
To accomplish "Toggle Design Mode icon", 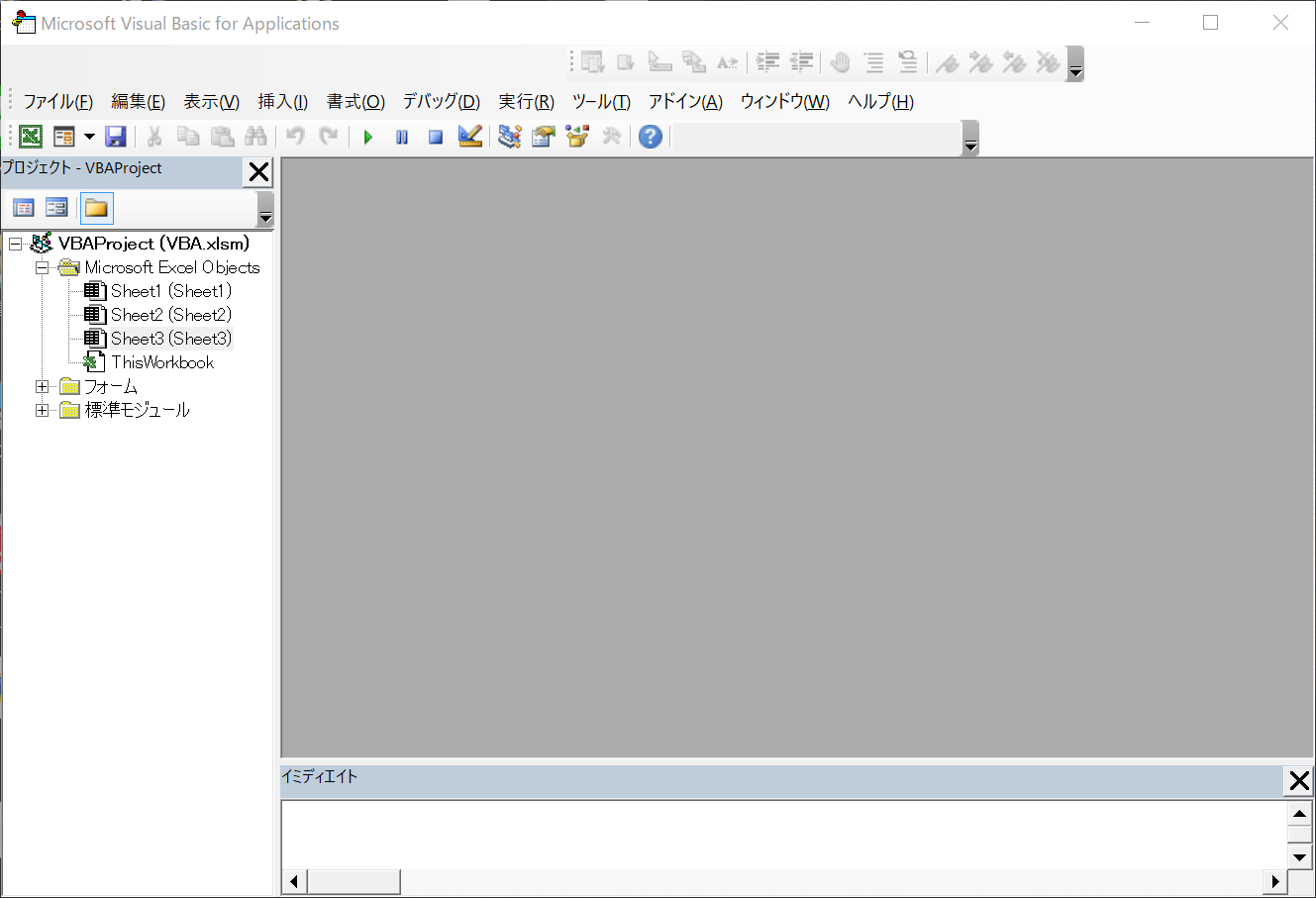I will [x=470, y=137].
